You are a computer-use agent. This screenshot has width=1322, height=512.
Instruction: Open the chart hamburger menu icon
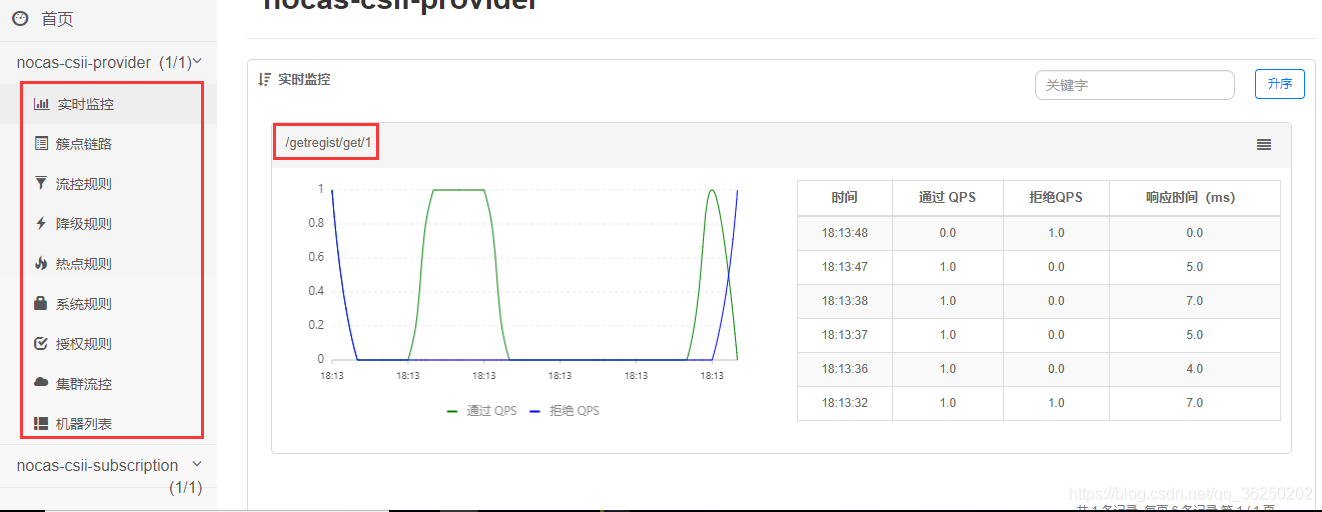(x=1264, y=145)
